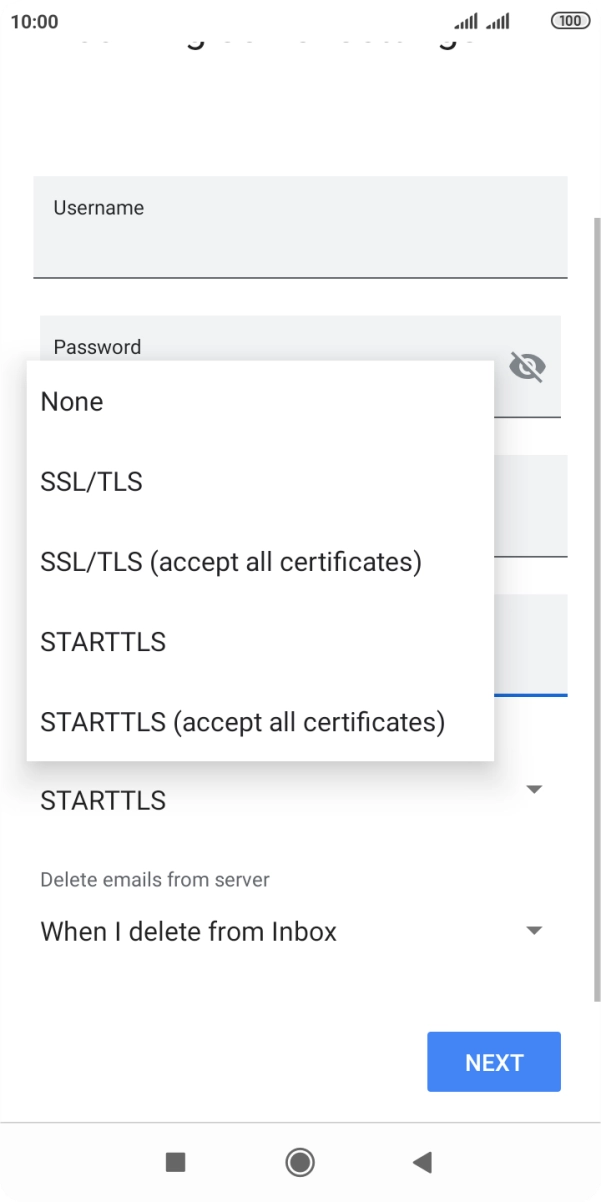Open the STARTTLS security type dropdown arrow
The height and width of the screenshot is (1202, 601).
click(x=534, y=790)
